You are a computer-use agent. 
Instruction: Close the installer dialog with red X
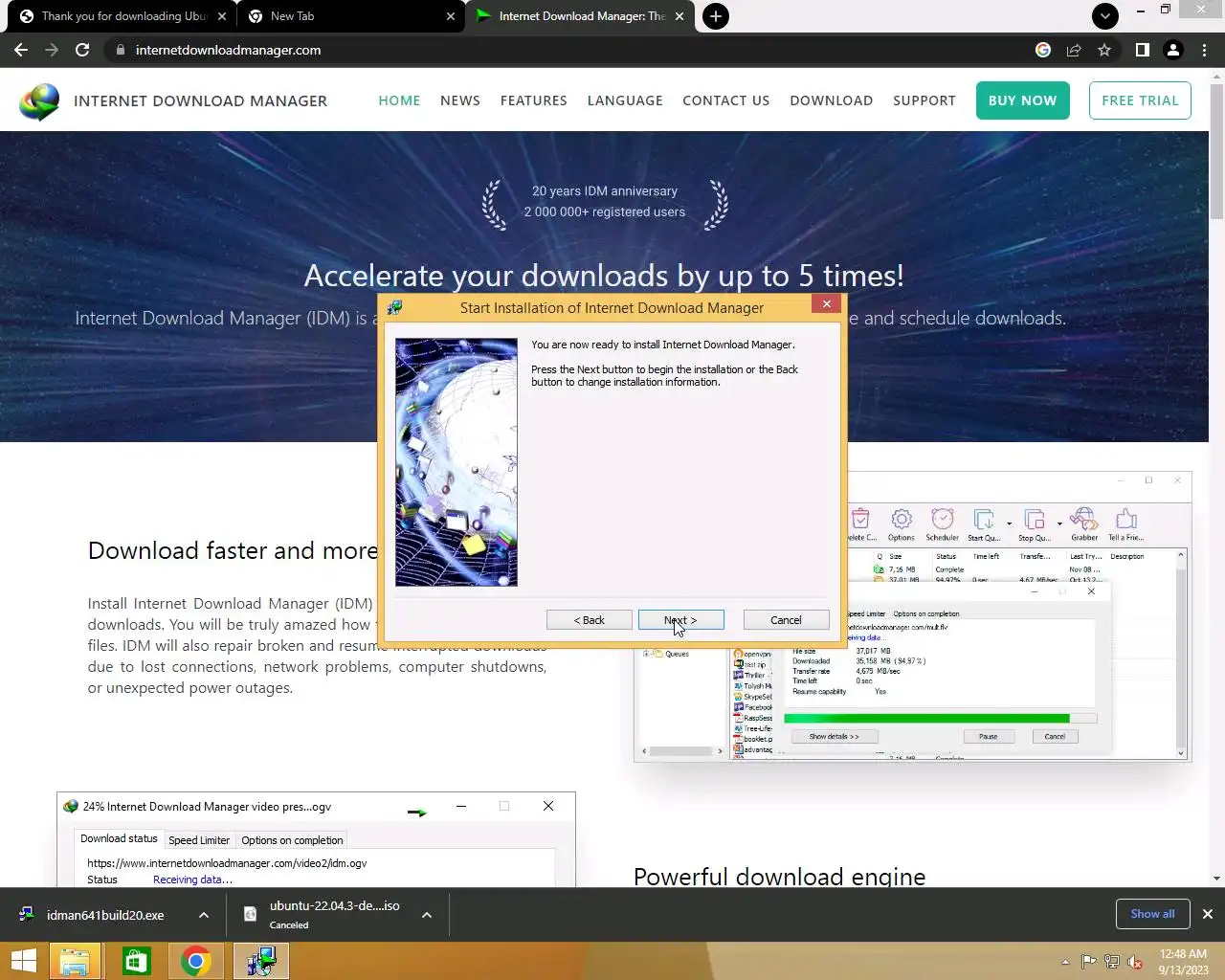tap(826, 303)
